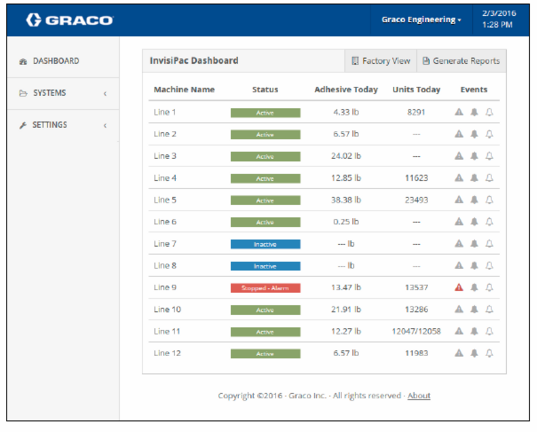Open Line 12 warning triangle icon
Image resolution: width=537 pixels, height=432 pixels.
(459, 353)
